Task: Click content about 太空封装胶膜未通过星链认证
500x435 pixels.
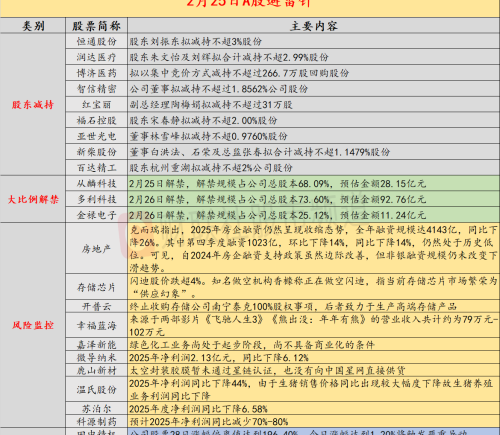Action: (x=267, y=370)
